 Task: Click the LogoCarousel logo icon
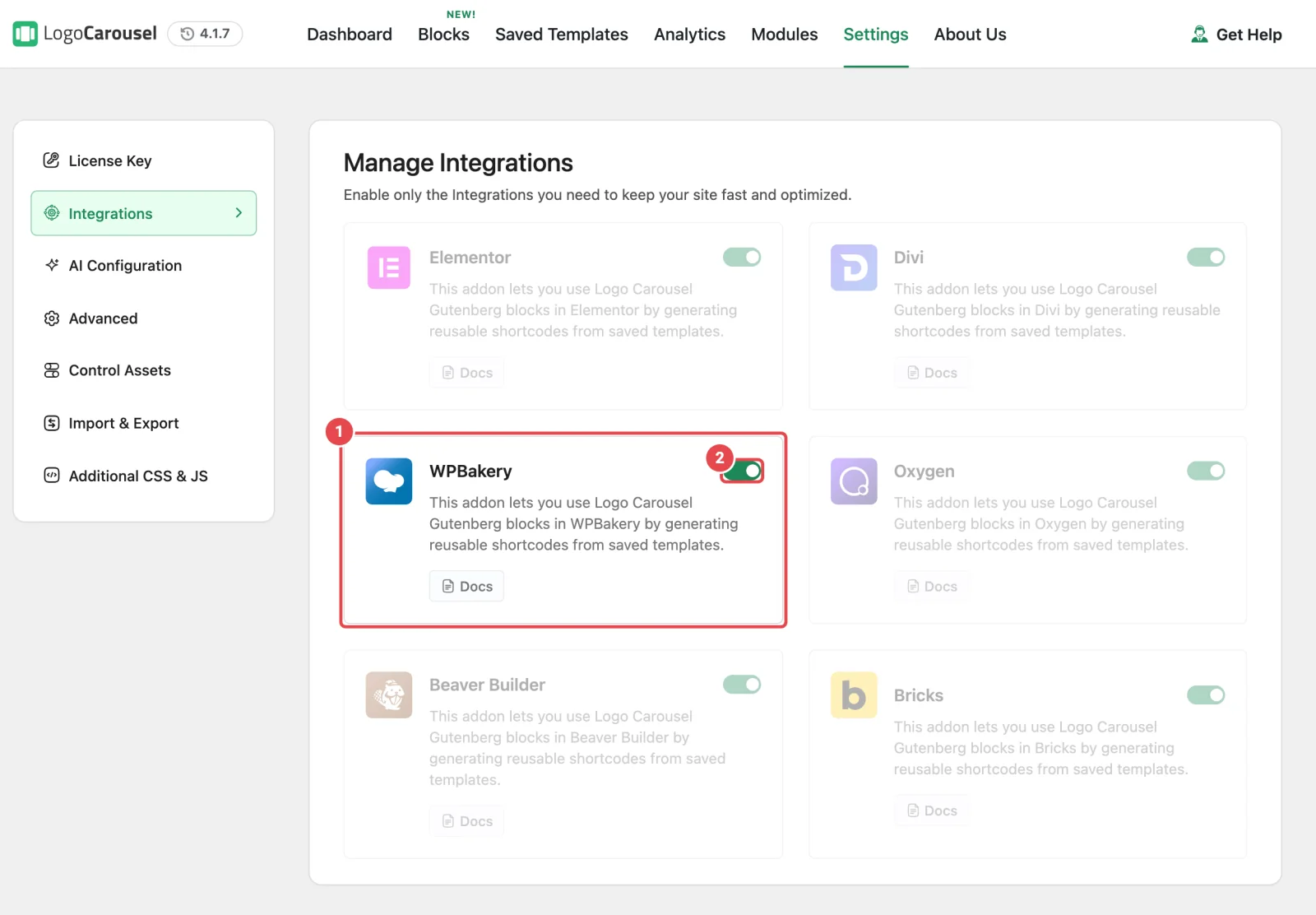click(x=25, y=34)
